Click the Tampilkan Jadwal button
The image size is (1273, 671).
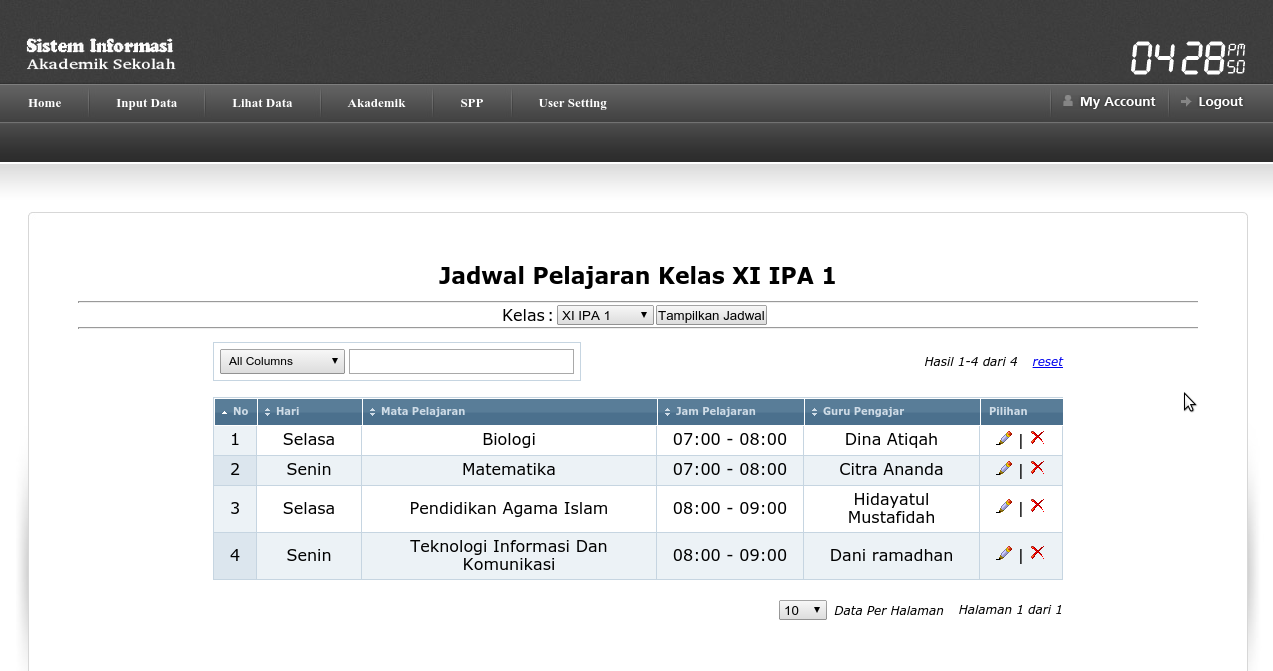pos(711,314)
